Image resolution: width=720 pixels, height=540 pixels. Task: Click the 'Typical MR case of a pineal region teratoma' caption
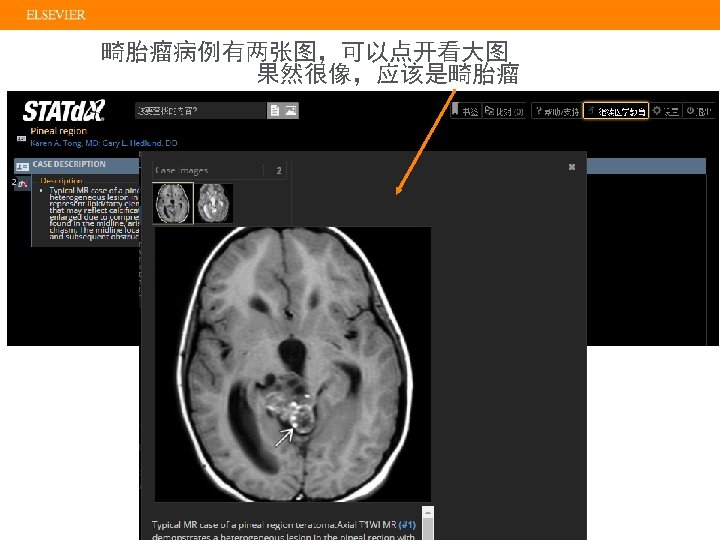[x=242, y=524]
